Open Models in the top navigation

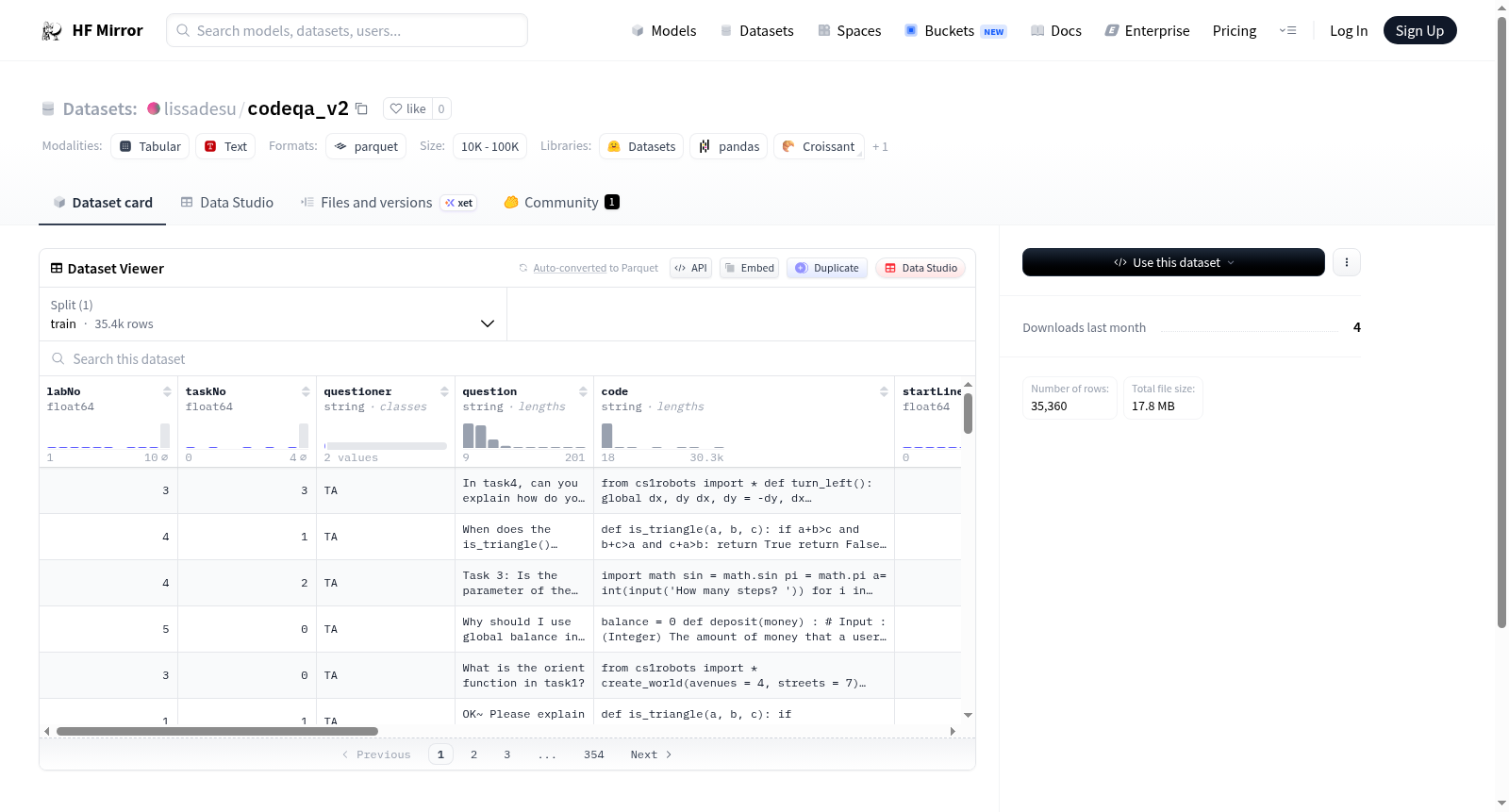tap(664, 31)
